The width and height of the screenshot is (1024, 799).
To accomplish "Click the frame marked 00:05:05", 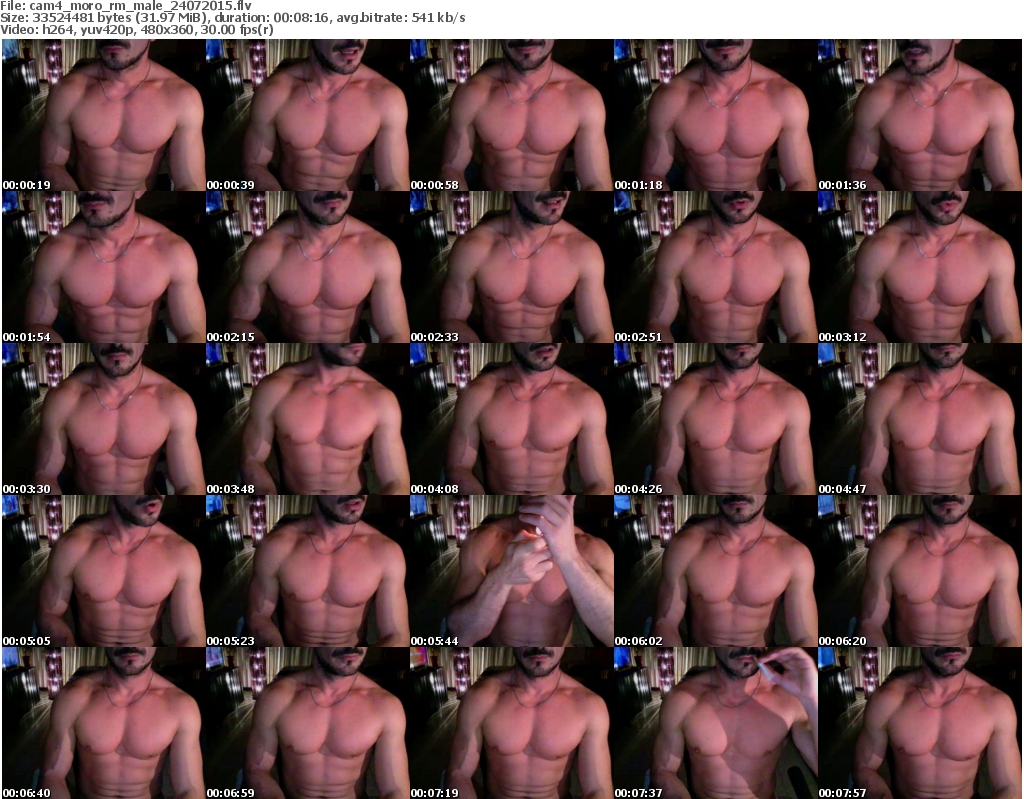I will [103, 571].
